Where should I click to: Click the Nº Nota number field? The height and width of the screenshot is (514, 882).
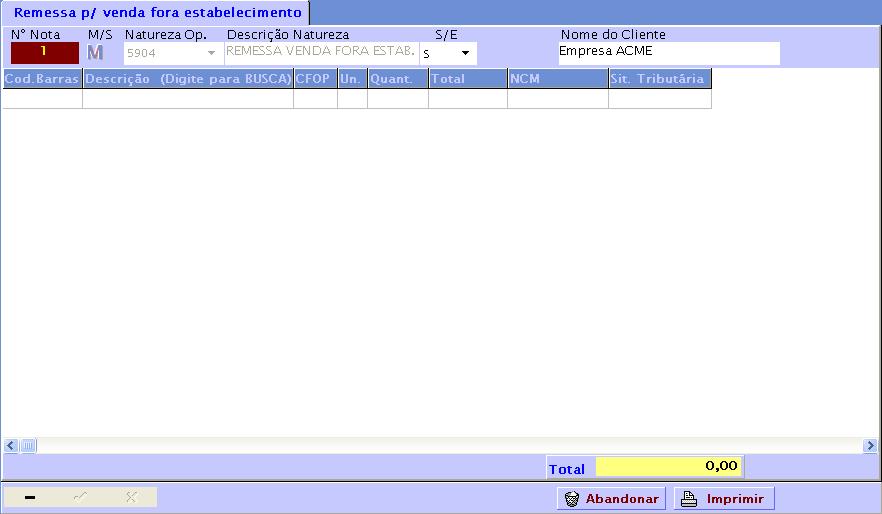(x=44, y=52)
